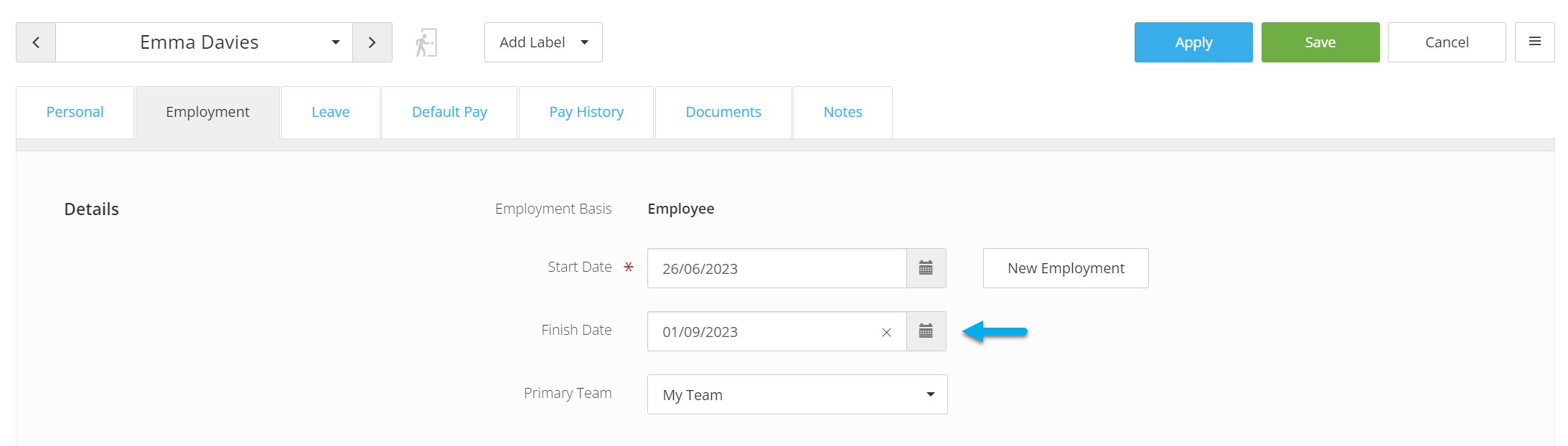
Task: Expand the Primary Team dropdown
Action: (x=797, y=394)
